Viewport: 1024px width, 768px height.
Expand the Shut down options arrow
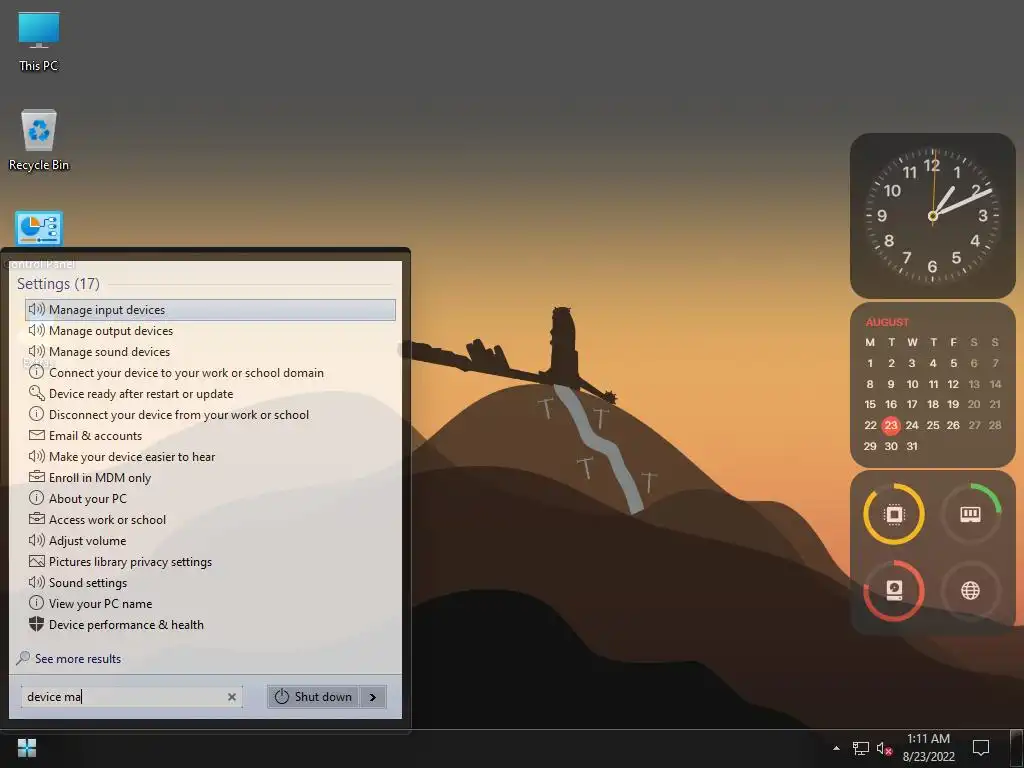[373, 697]
